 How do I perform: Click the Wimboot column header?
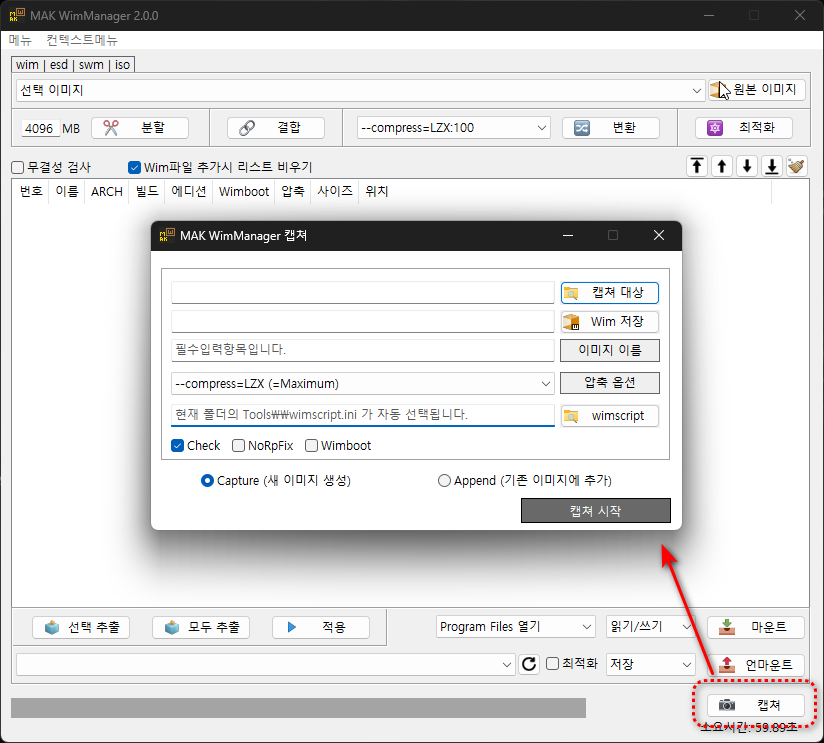click(244, 191)
